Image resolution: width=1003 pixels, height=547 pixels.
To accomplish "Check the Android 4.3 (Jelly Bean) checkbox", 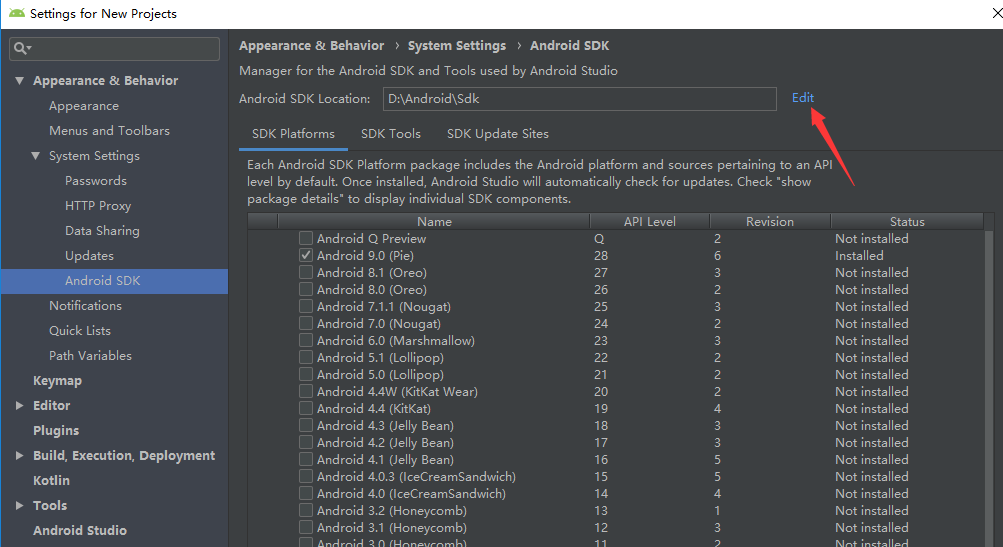I will [306, 425].
